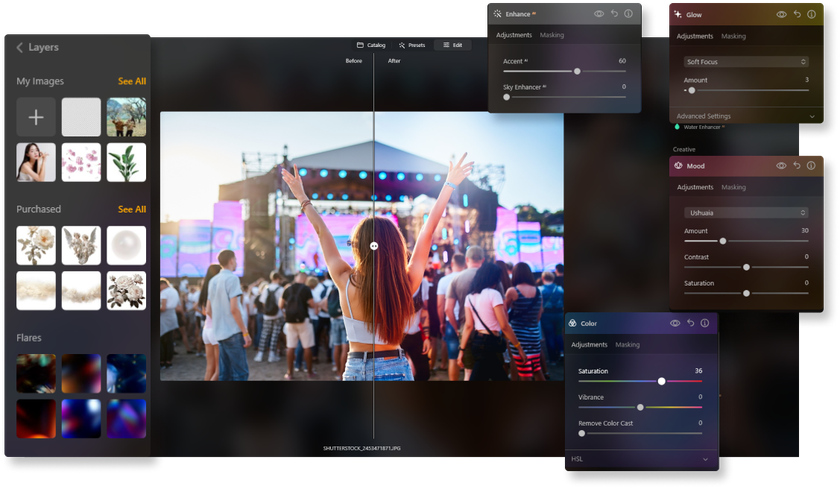The height and width of the screenshot is (489, 840).
Task: Show info about the Glow tool
Action: (x=812, y=14)
